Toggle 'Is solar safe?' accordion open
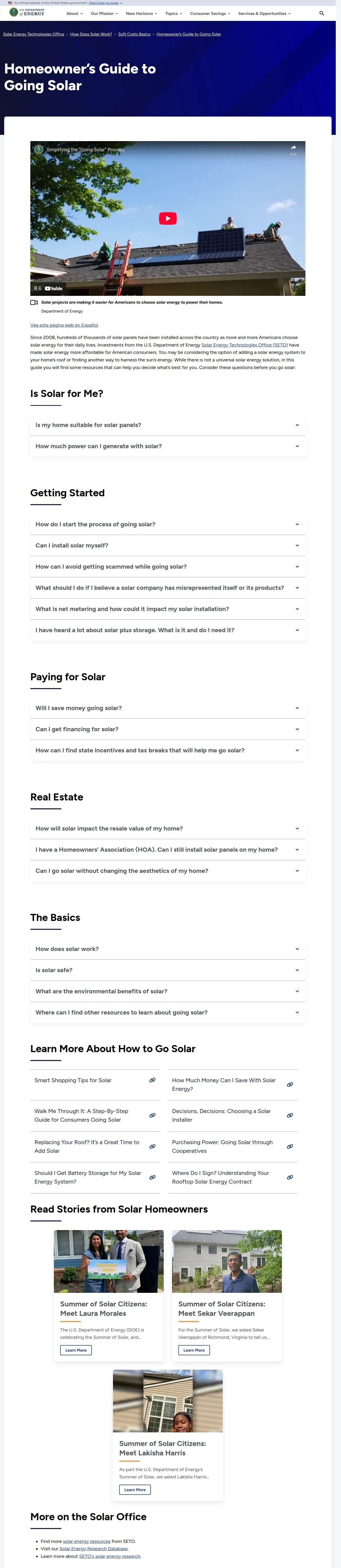The image size is (341, 1568). (x=167, y=970)
